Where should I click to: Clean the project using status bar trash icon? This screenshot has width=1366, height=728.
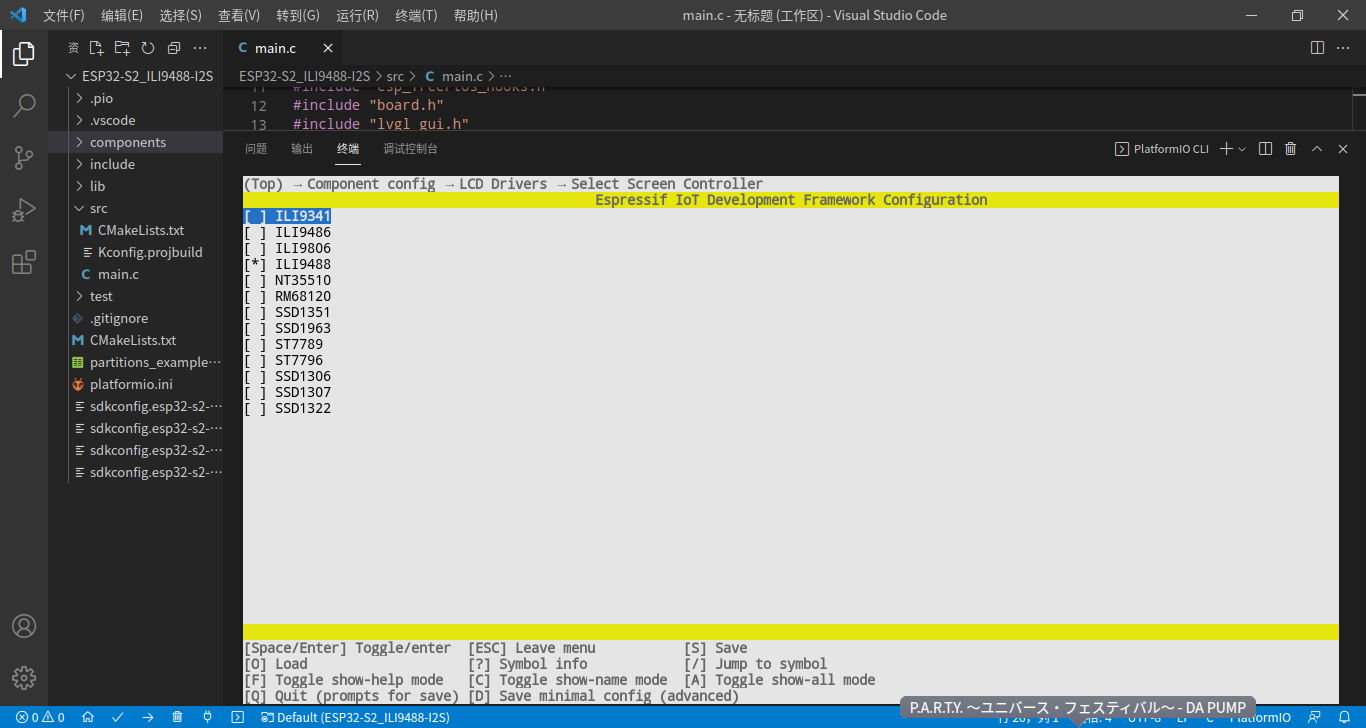tap(176, 717)
